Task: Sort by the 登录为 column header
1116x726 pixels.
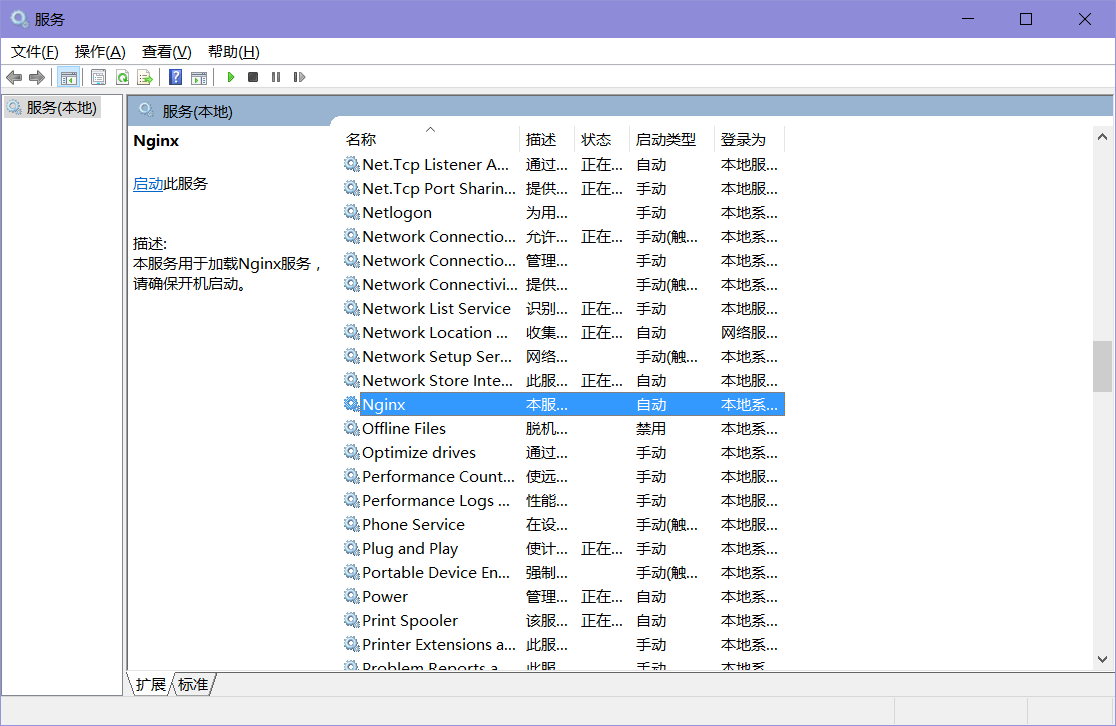Action: (x=749, y=140)
